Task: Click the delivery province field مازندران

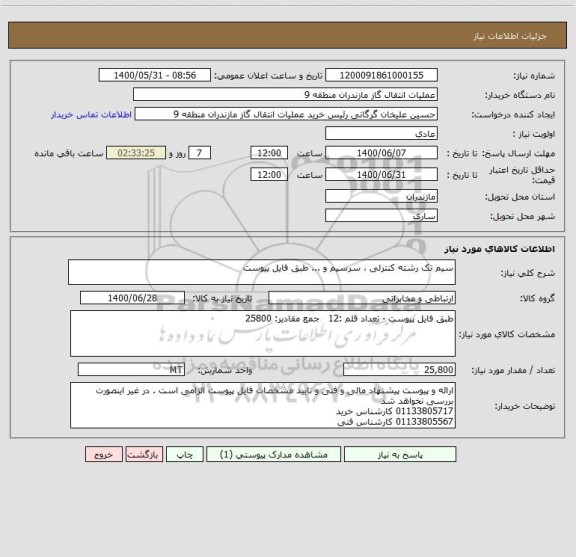Action: [x=381, y=196]
